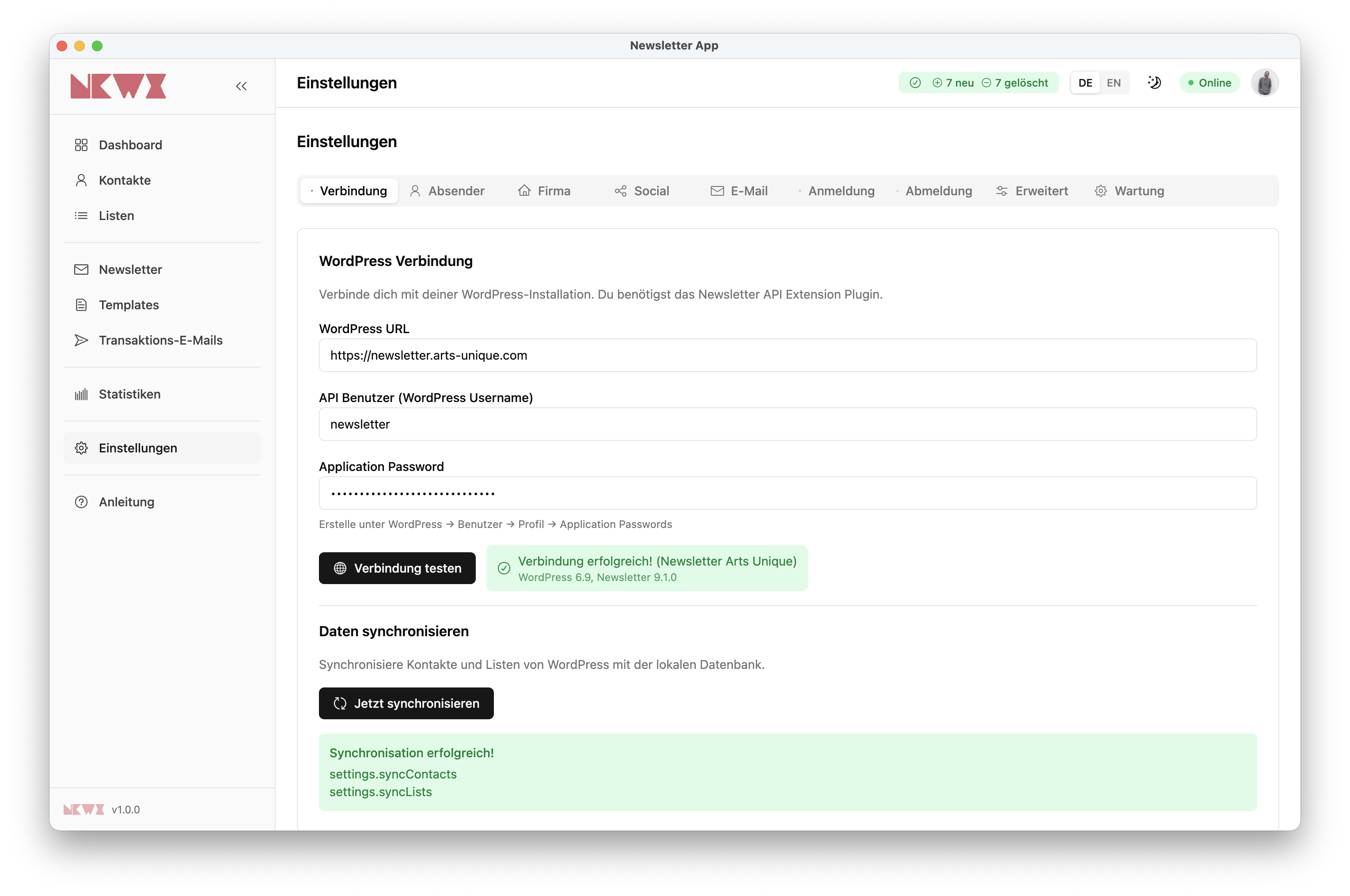The height and width of the screenshot is (896, 1350).
Task: Switch language to EN
Action: point(1114,83)
